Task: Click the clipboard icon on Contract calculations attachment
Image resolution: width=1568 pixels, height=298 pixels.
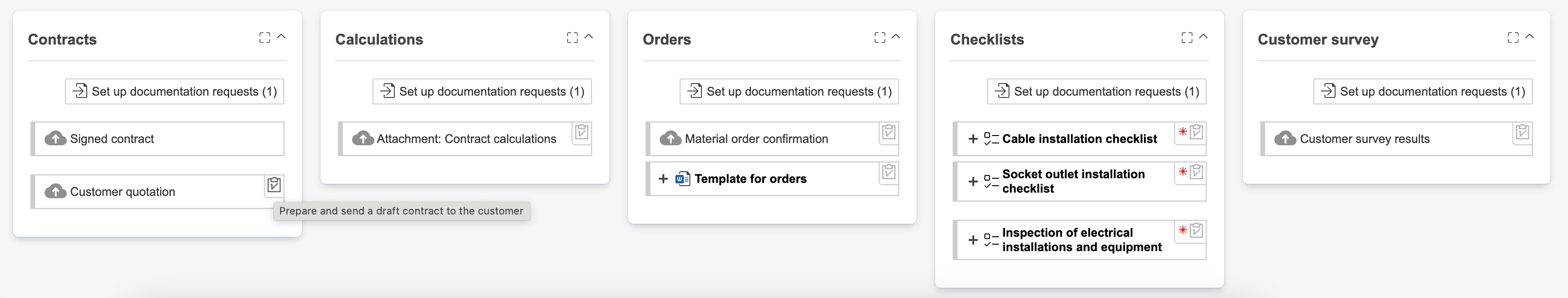Action: (x=581, y=132)
